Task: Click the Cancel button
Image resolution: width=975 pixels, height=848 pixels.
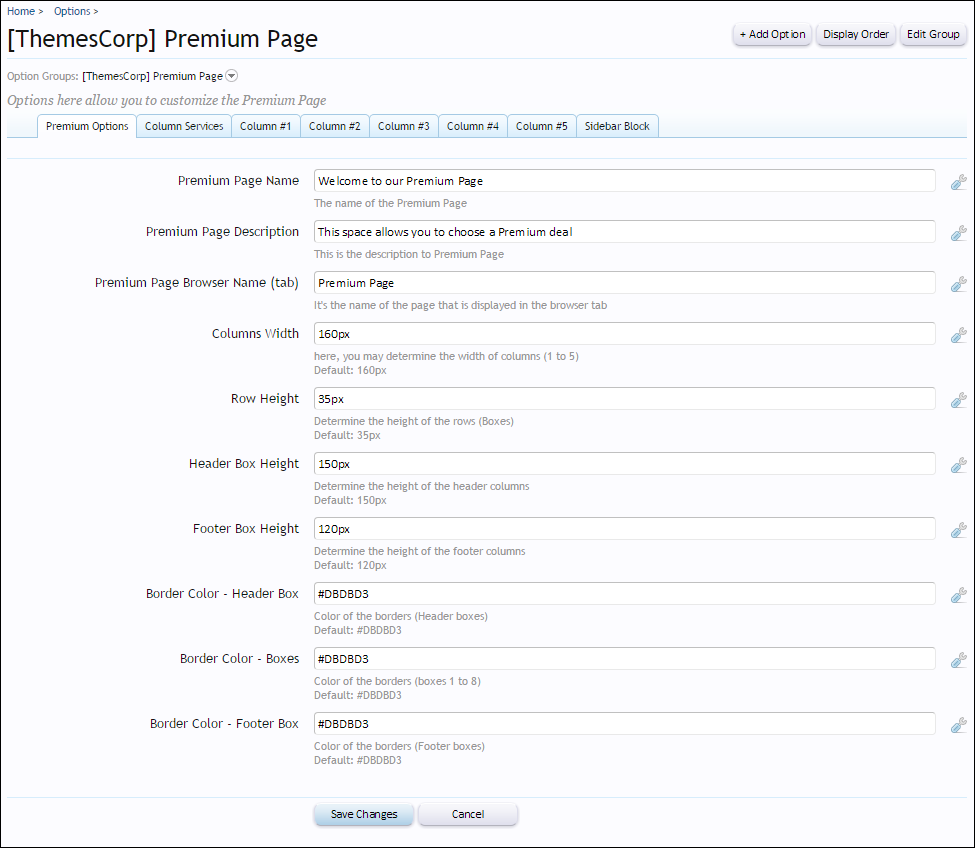Action: [x=468, y=814]
